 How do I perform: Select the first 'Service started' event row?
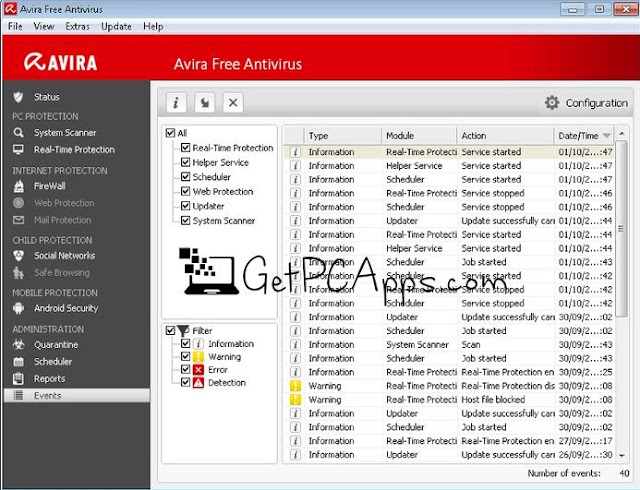coord(448,152)
